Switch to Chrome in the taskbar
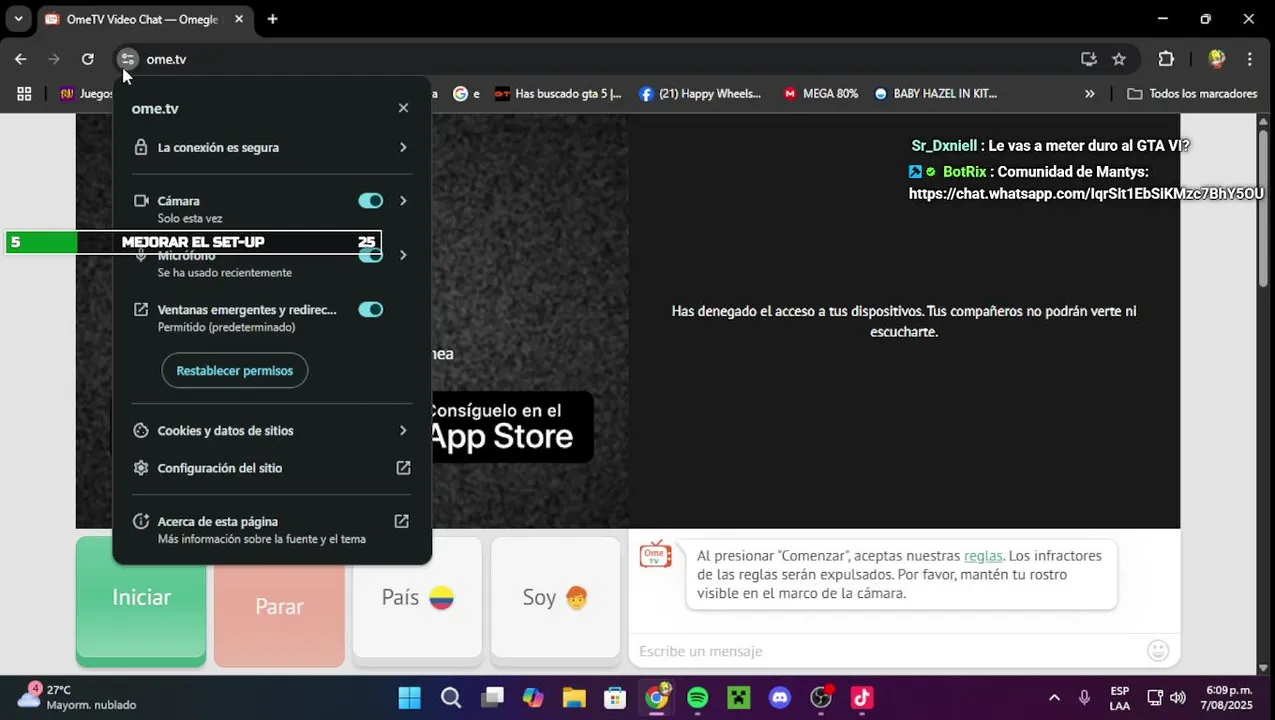The height and width of the screenshot is (720, 1275). coord(657,697)
